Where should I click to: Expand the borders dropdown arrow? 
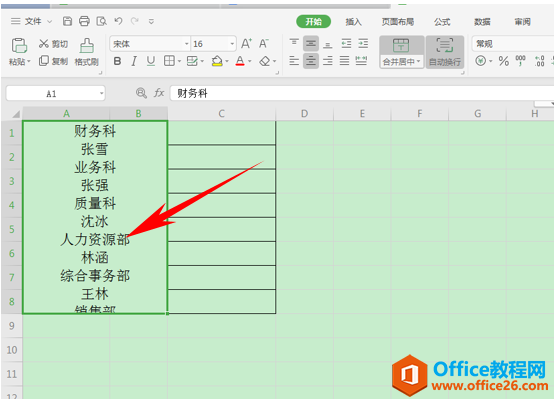pos(179,62)
